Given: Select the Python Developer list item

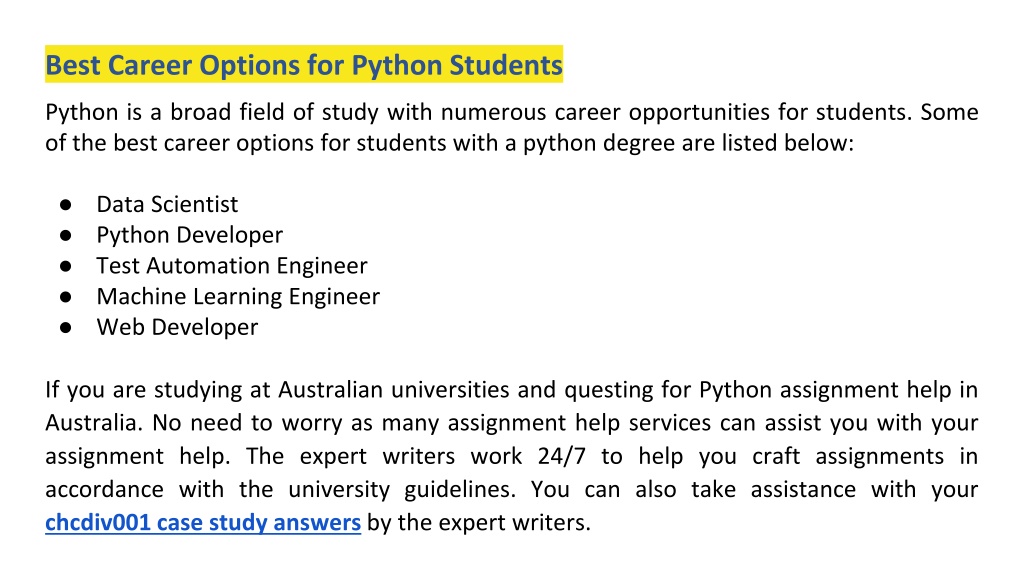Looking at the screenshot, I should coord(189,235).
